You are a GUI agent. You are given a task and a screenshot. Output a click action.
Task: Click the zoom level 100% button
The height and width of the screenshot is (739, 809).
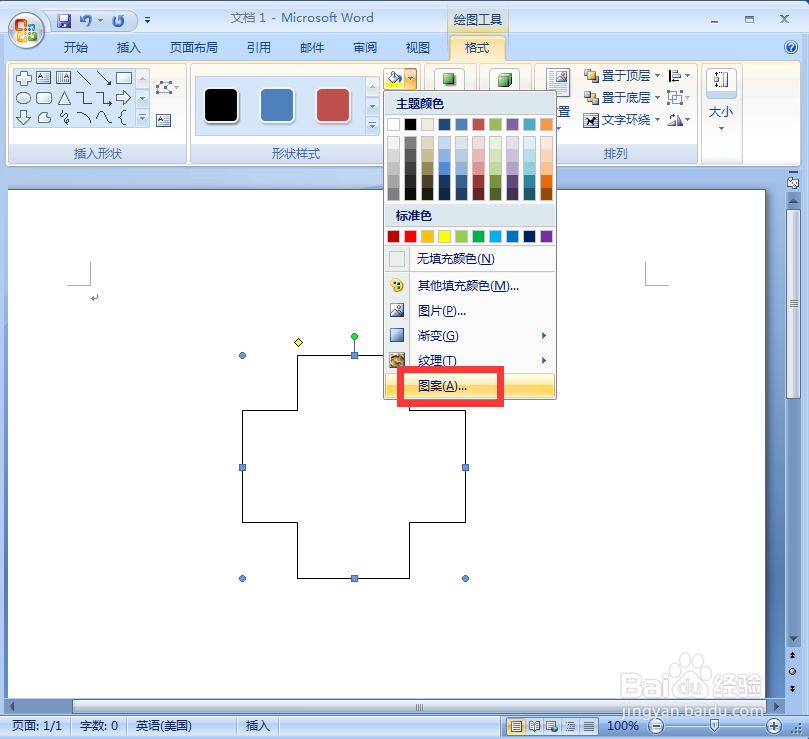pos(623,726)
